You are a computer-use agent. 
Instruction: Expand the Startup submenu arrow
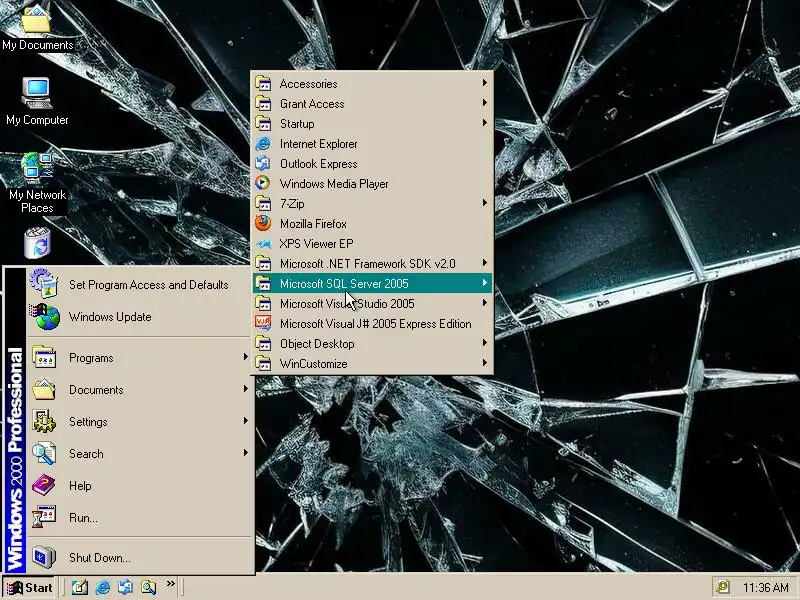coord(485,123)
